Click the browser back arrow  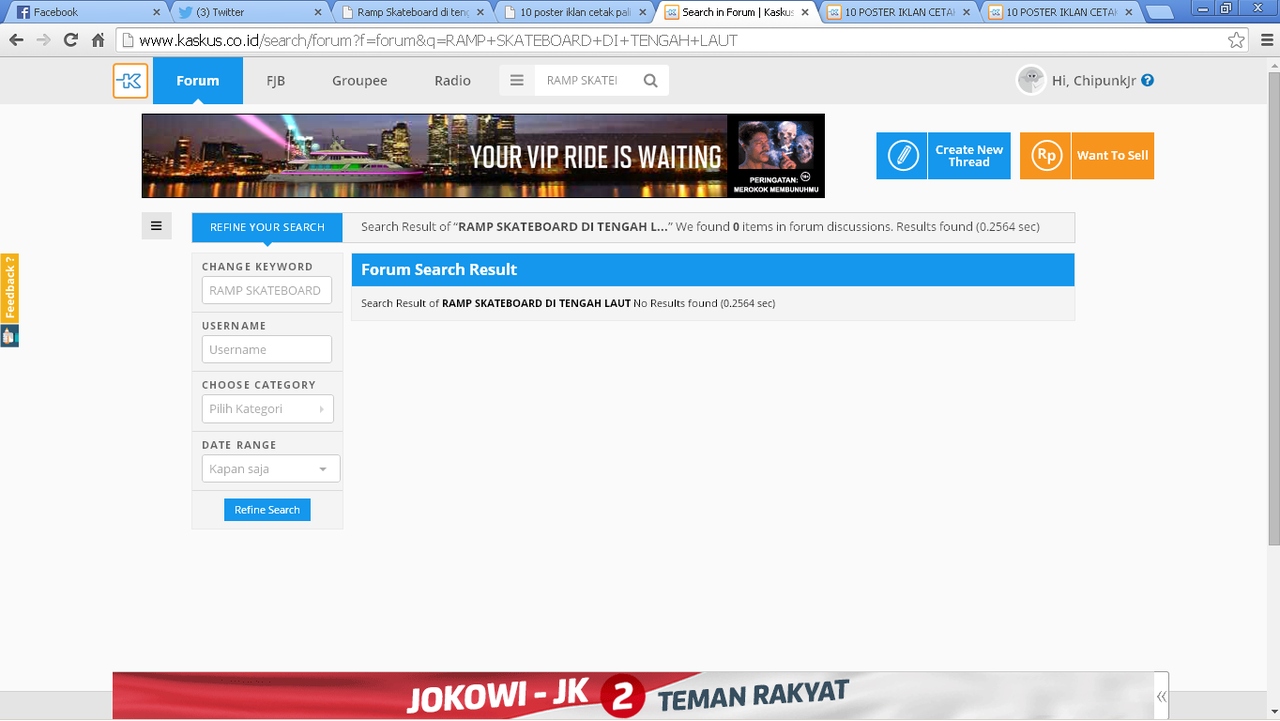point(16,40)
